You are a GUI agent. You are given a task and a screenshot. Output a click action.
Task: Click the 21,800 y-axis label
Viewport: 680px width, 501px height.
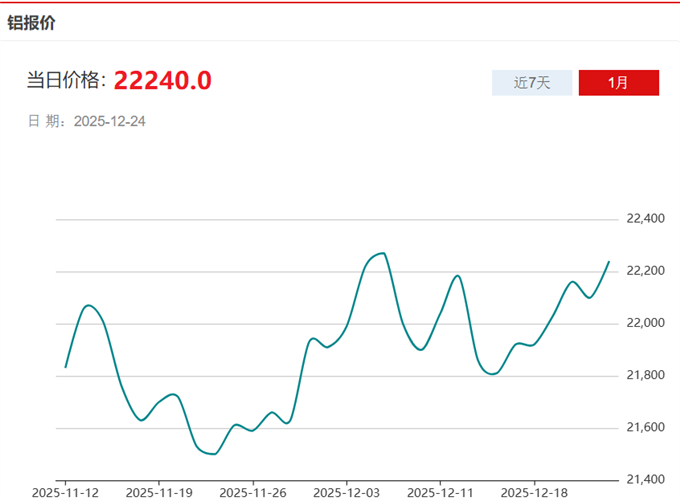tap(645, 375)
